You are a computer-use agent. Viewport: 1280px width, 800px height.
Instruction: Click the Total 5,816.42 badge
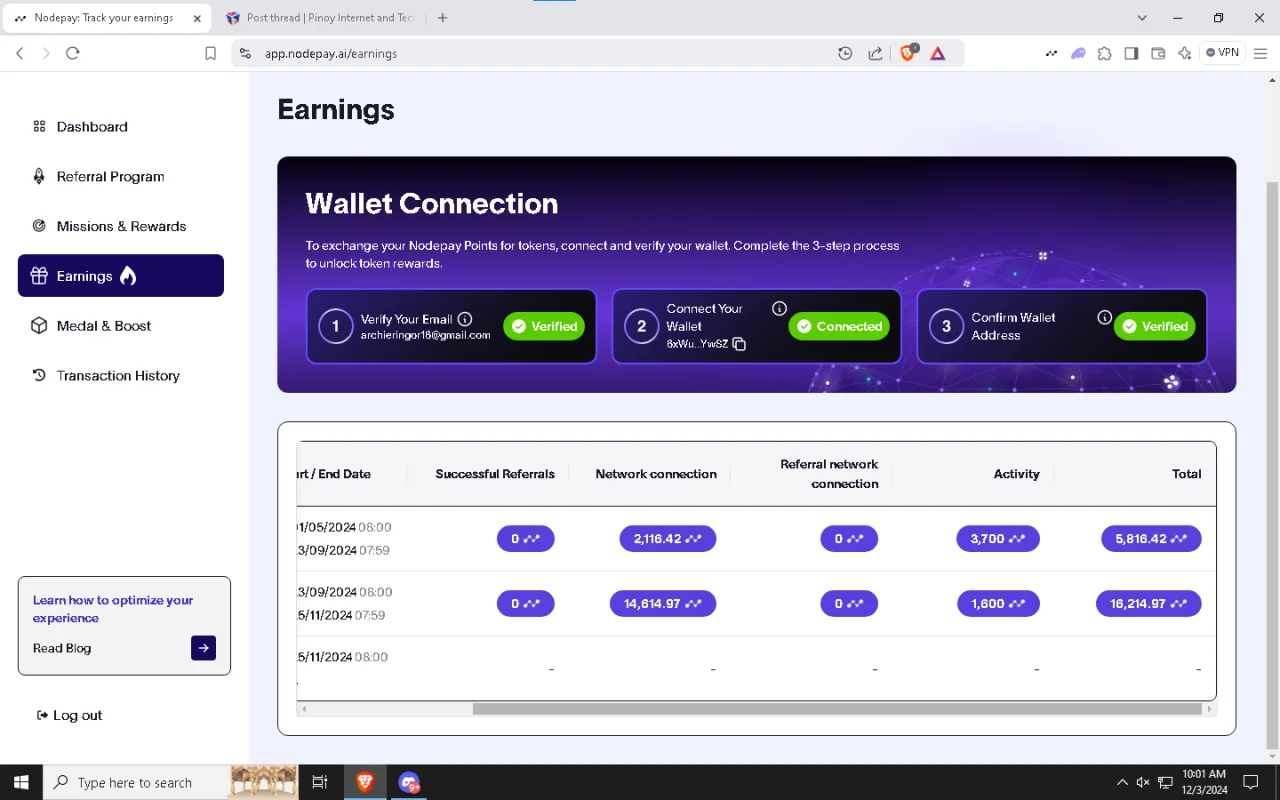(x=1151, y=539)
